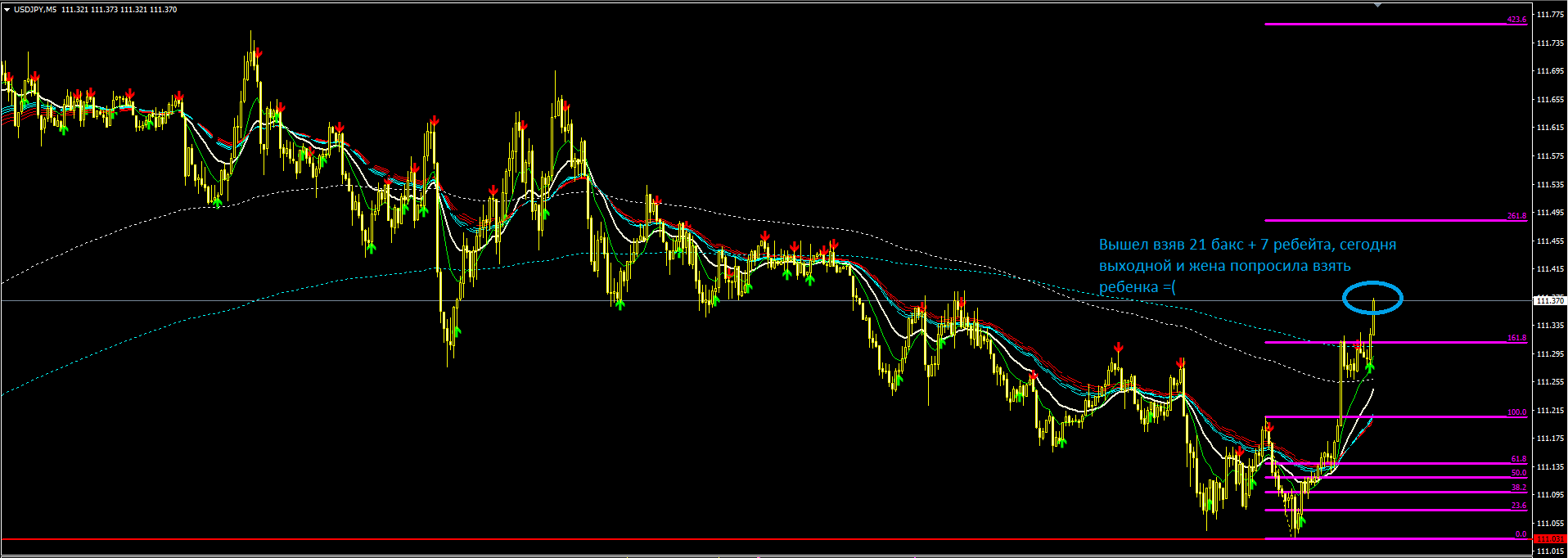Select the 161.8 Fibonacci level label
The image size is (1568, 558).
click(x=1516, y=338)
